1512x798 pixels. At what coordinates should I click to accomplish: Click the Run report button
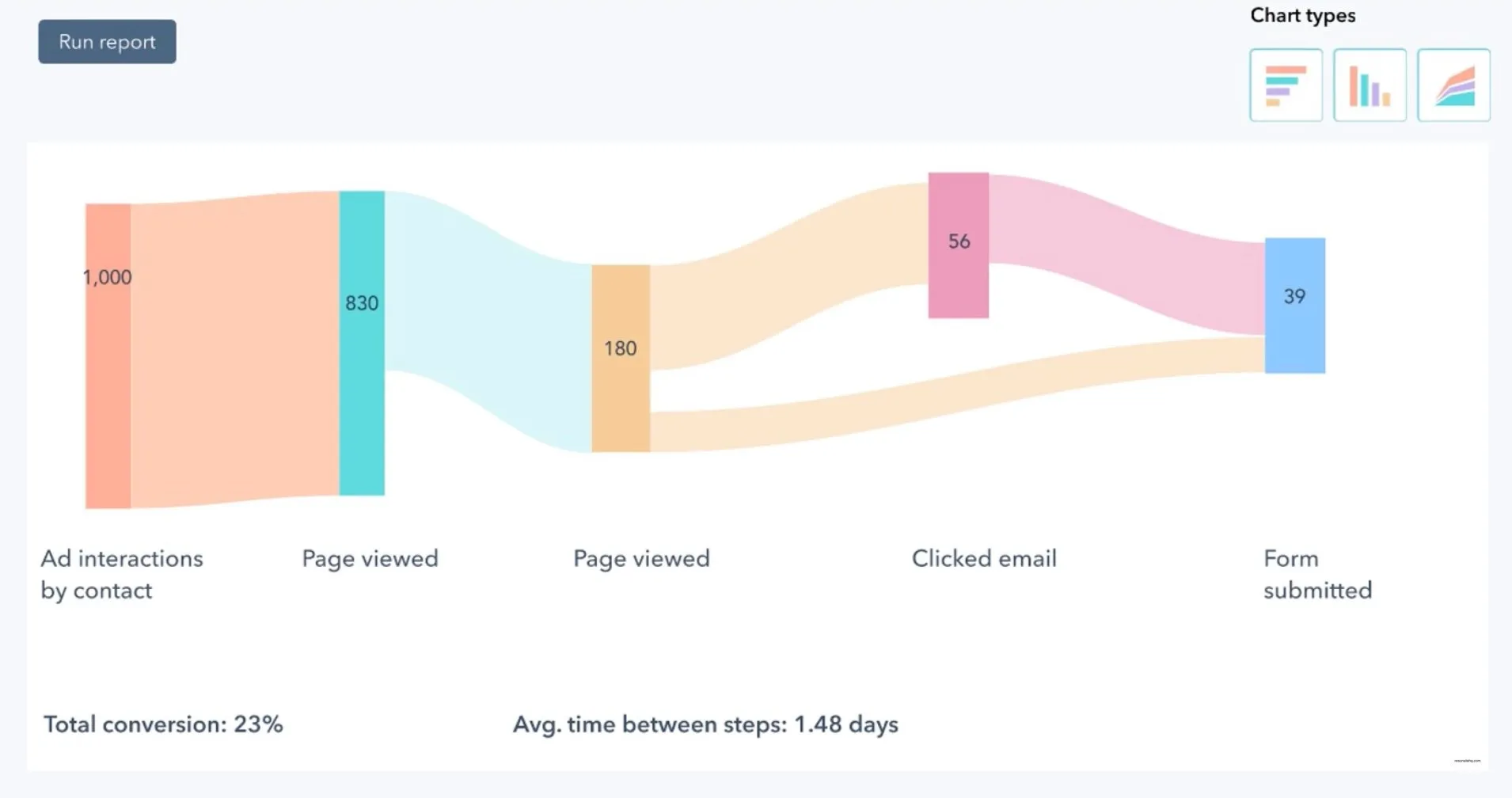click(x=106, y=41)
